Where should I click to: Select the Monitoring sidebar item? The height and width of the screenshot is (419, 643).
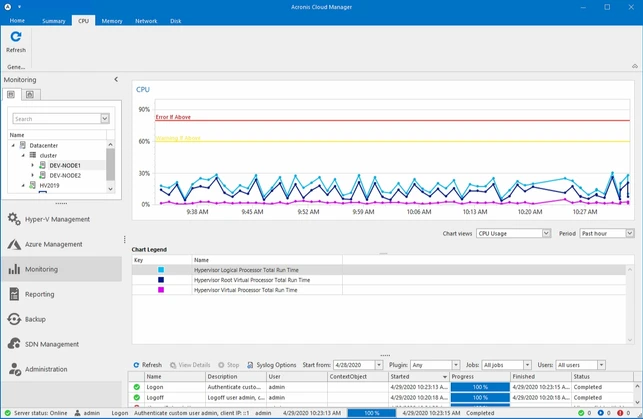tap(62, 269)
